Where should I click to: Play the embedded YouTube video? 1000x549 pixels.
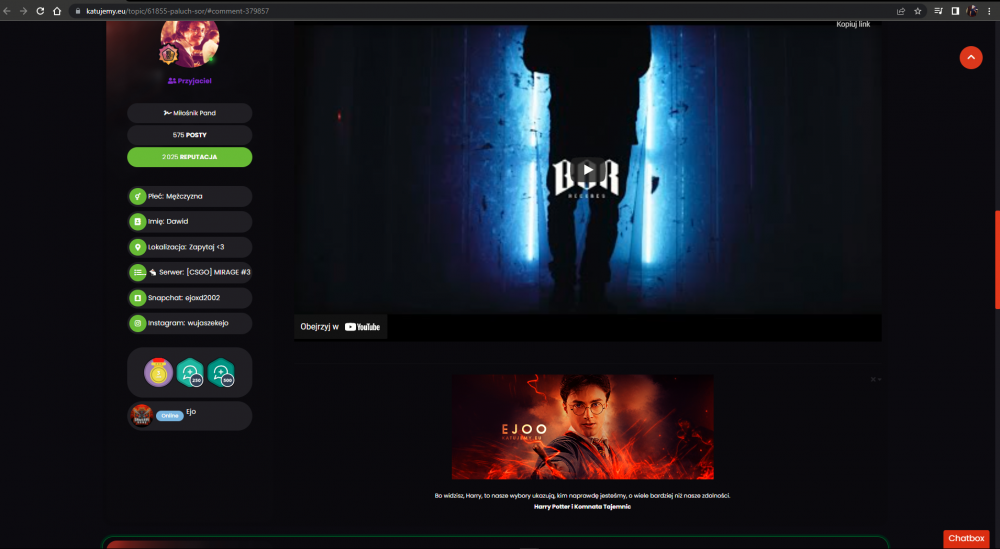[x=587, y=170]
